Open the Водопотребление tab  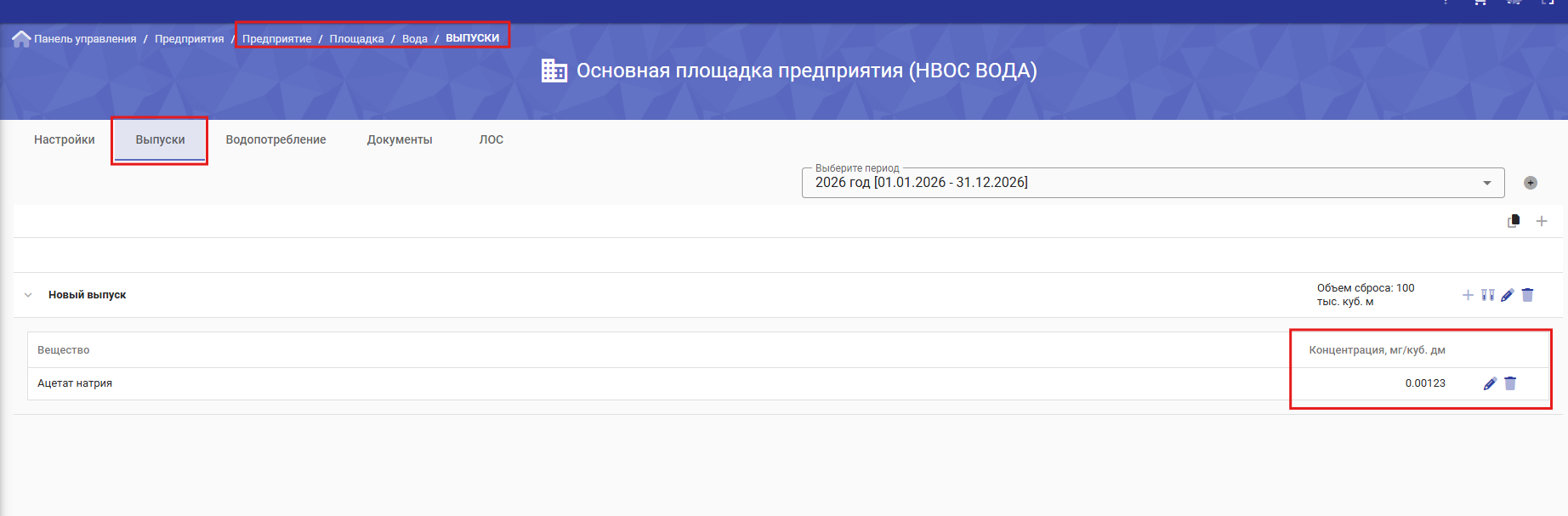(276, 139)
